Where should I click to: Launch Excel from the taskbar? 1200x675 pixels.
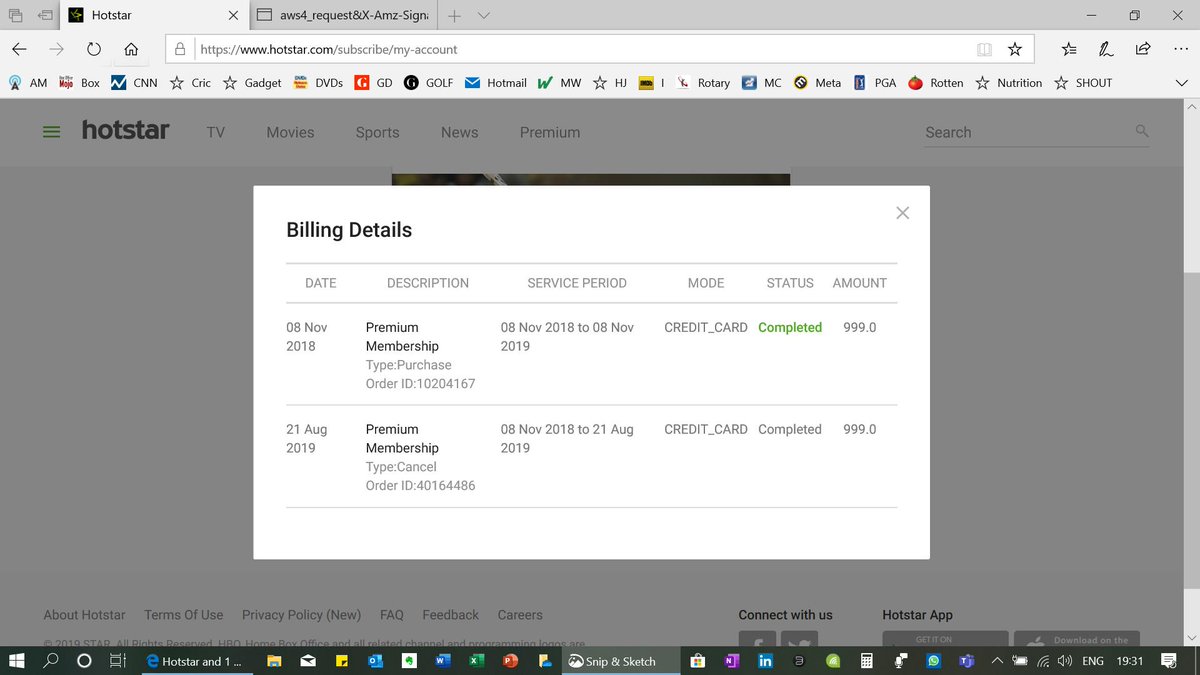tap(476, 661)
